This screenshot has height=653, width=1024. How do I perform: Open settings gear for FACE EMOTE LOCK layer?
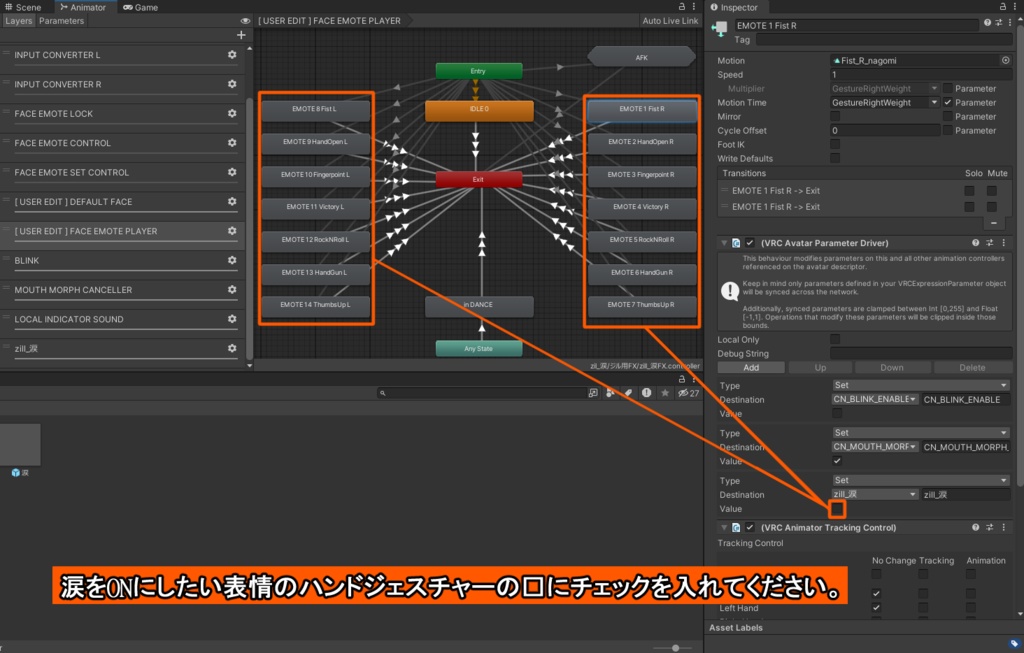pyautogui.click(x=232, y=114)
